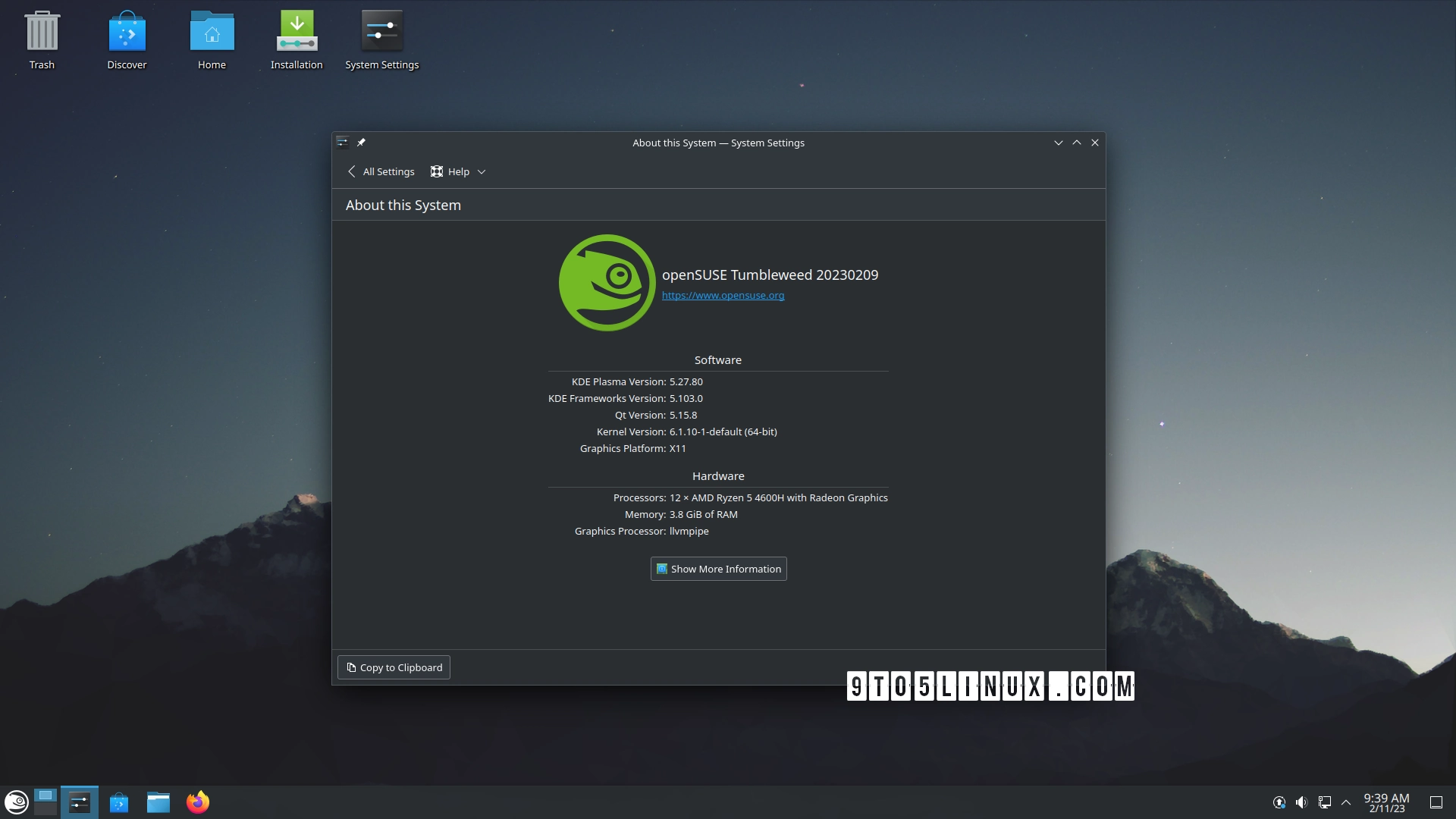The width and height of the screenshot is (1456, 819).
Task: Launch the Installation shortcut on the desktop
Action: click(x=297, y=30)
